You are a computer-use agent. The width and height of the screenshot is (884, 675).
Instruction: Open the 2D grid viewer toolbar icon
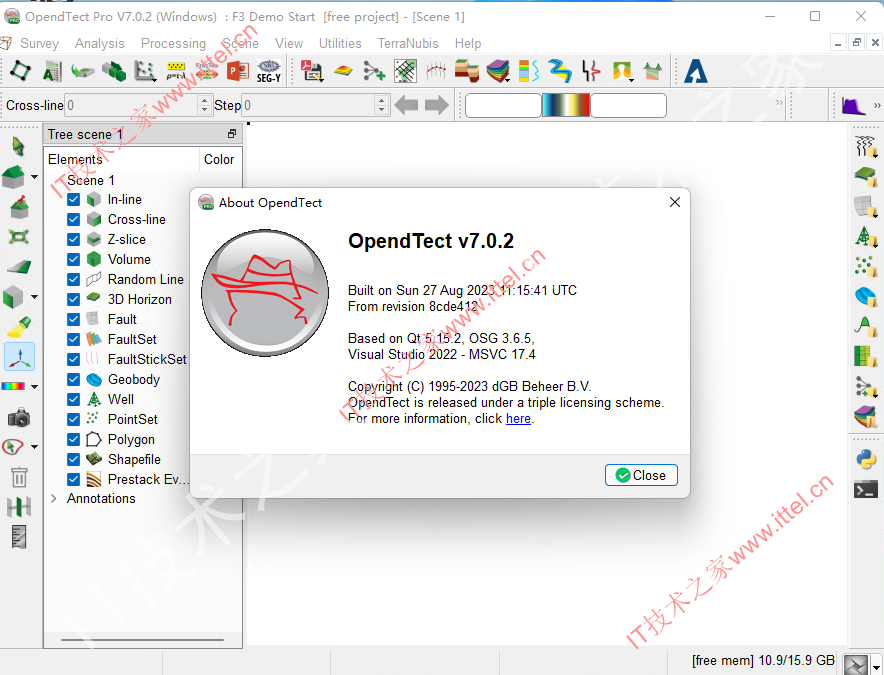click(x=405, y=71)
